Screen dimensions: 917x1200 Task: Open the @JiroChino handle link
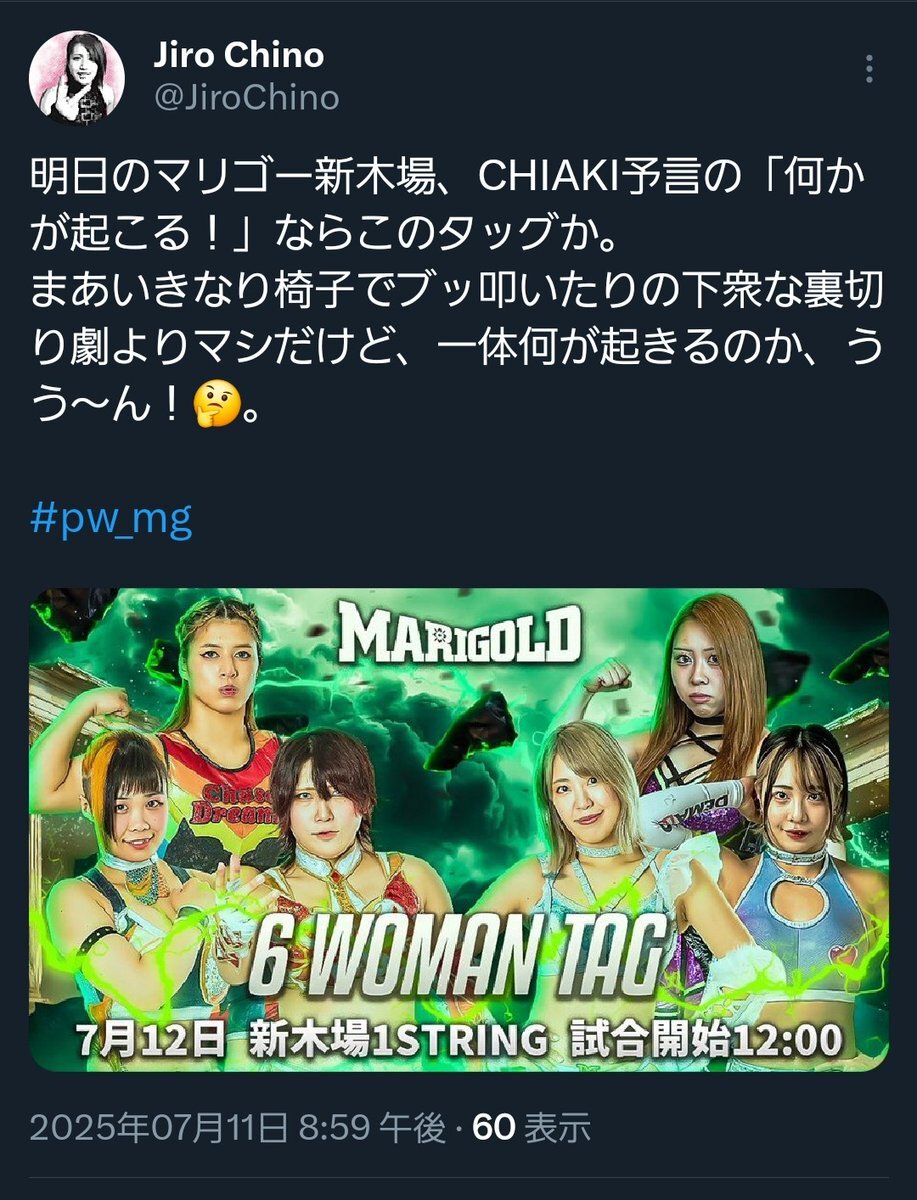click(x=246, y=98)
